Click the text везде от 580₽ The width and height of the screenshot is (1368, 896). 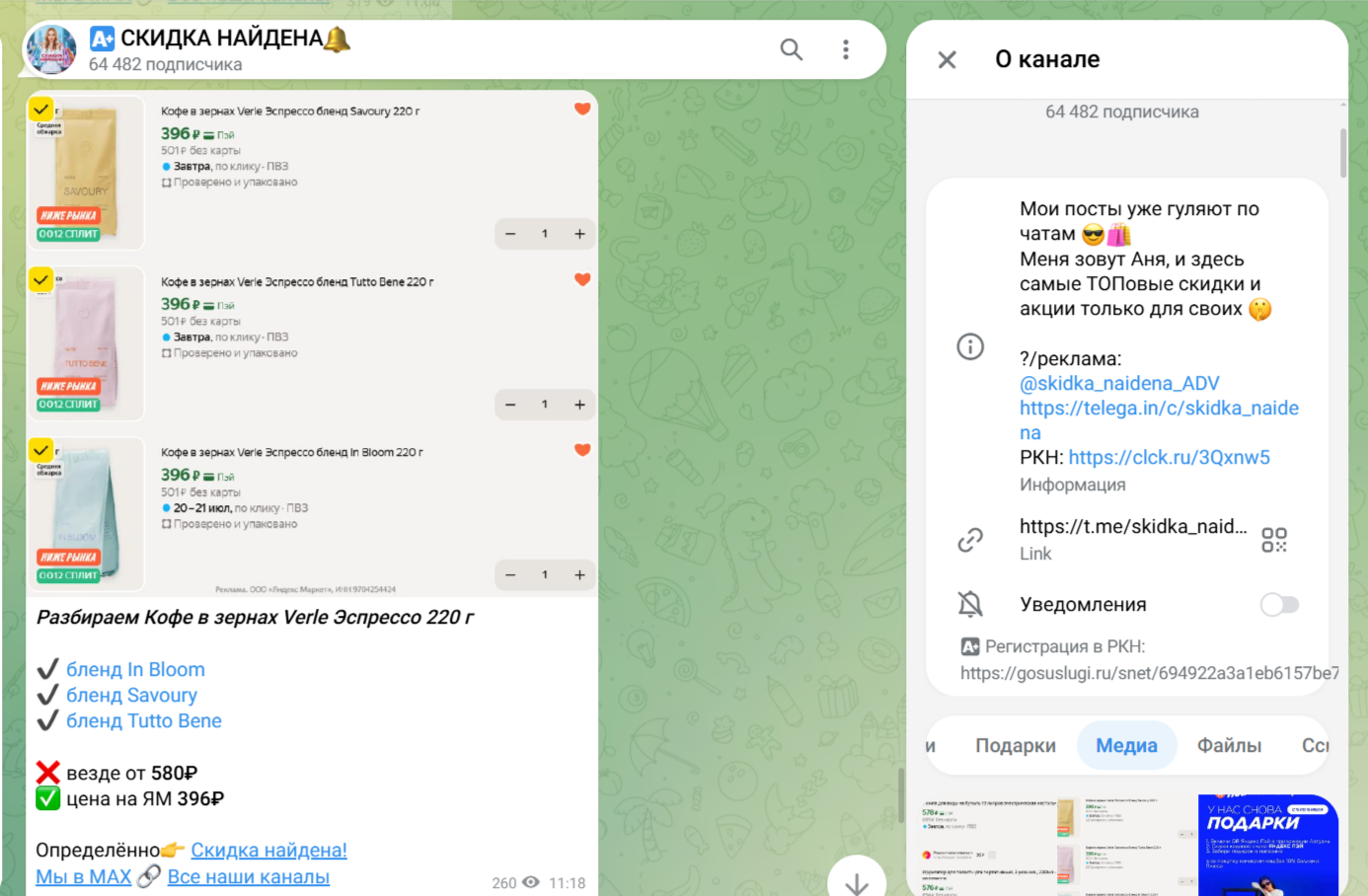click(x=132, y=773)
